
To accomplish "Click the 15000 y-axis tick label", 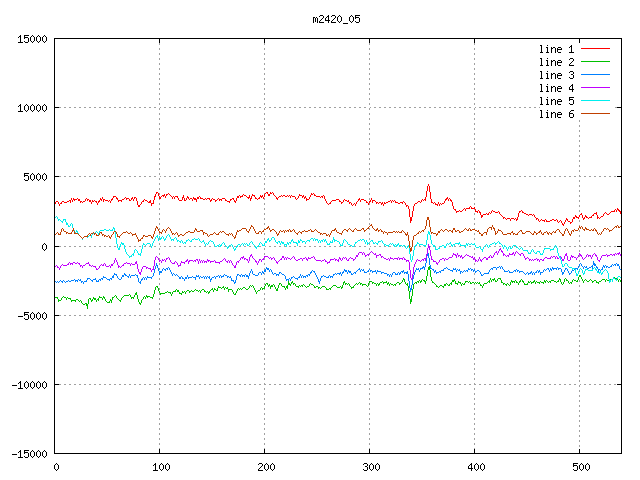I will [x=30, y=39].
